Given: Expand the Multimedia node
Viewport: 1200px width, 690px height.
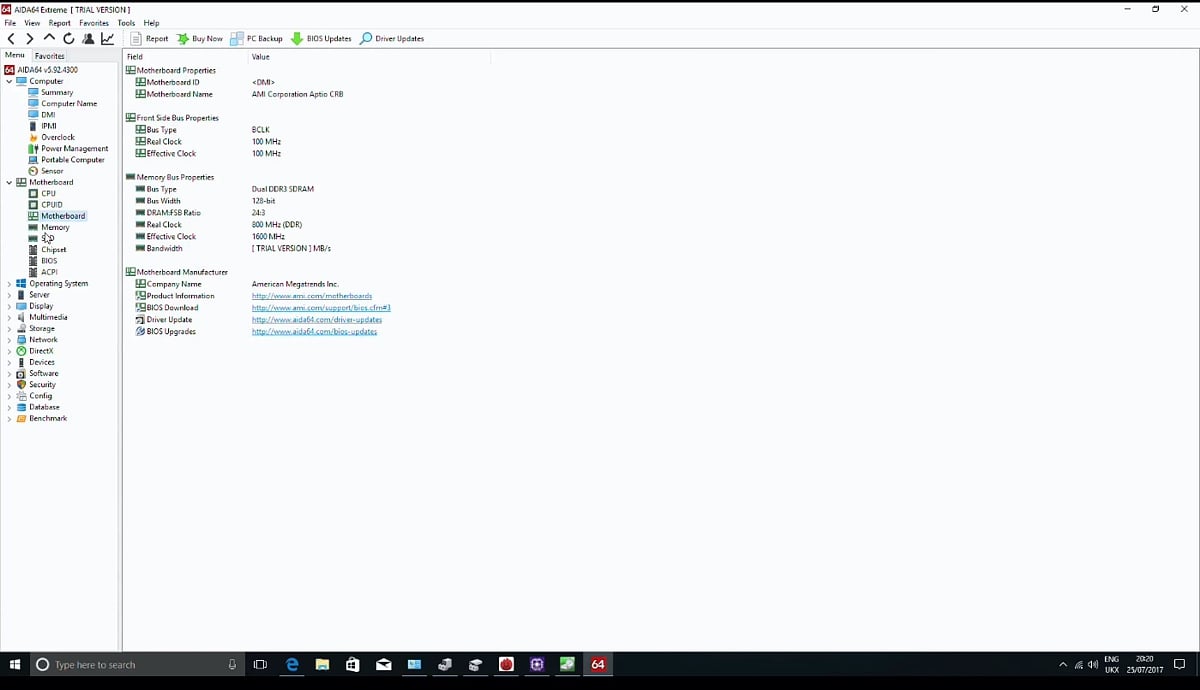Looking at the screenshot, I should (9, 317).
